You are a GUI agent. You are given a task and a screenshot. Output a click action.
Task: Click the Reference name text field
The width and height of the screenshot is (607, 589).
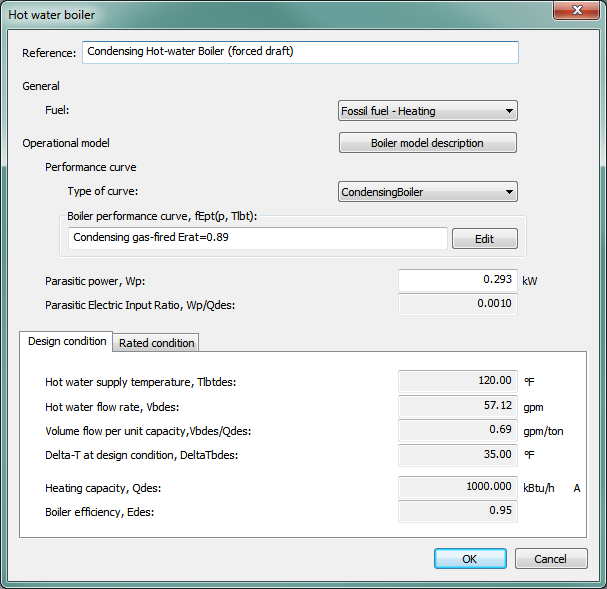pyautogui.click(x=300, y=52)
